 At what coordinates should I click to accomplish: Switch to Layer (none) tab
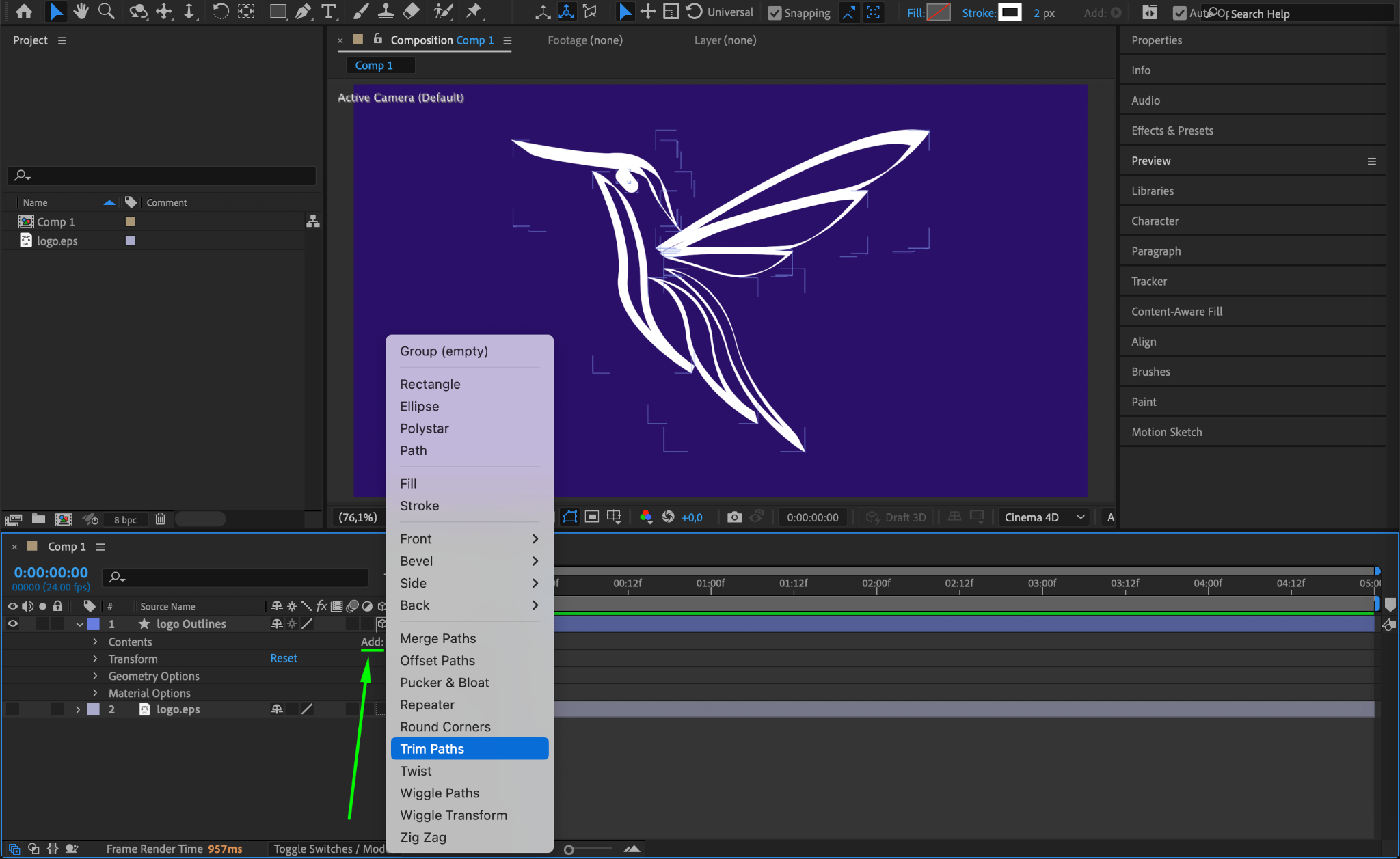pyautogui.click(x=725, y=40)
